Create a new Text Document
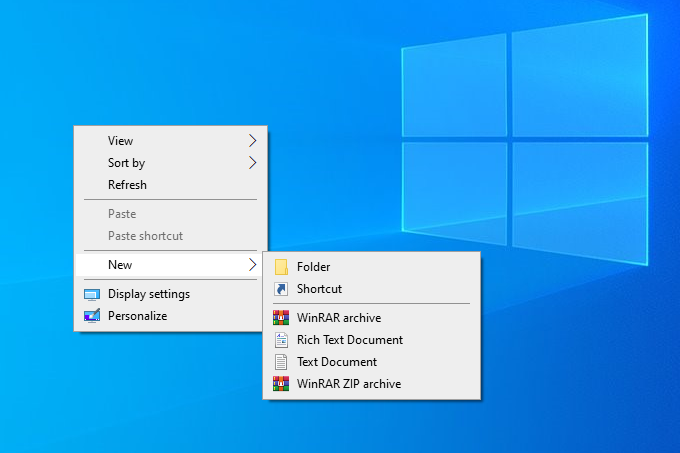Viewport: 680px width, 453px height. coord(372,362)
